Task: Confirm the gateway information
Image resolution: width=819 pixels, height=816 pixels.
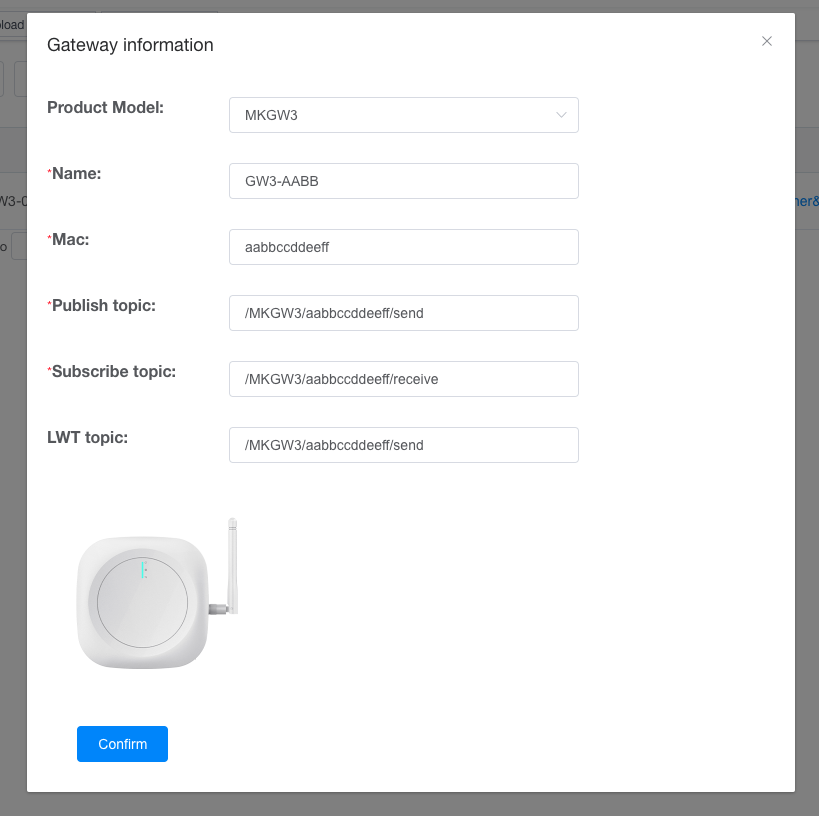Action: click(122, 744)
